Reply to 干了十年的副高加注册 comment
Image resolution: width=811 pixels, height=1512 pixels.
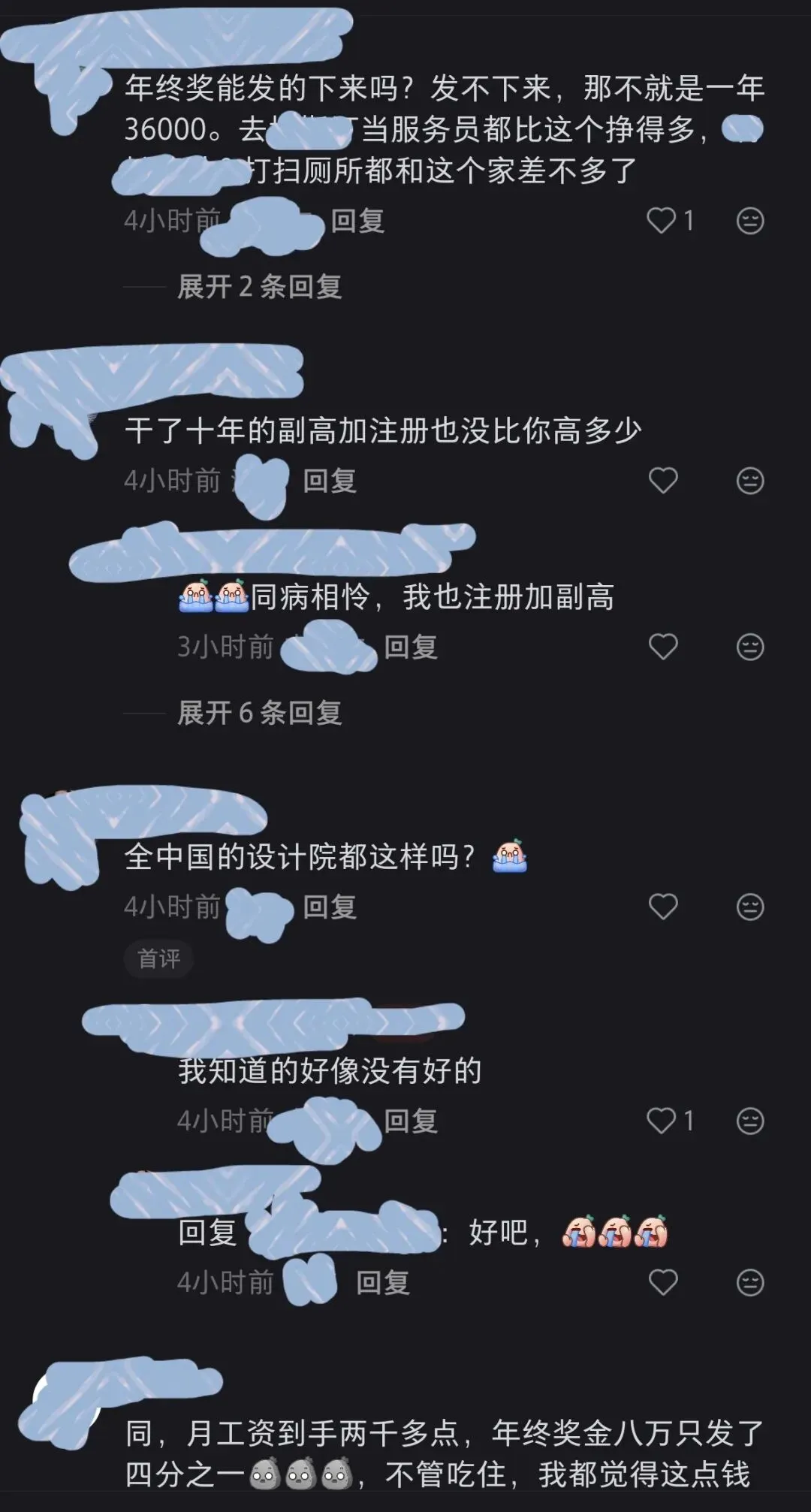(330, 481)
